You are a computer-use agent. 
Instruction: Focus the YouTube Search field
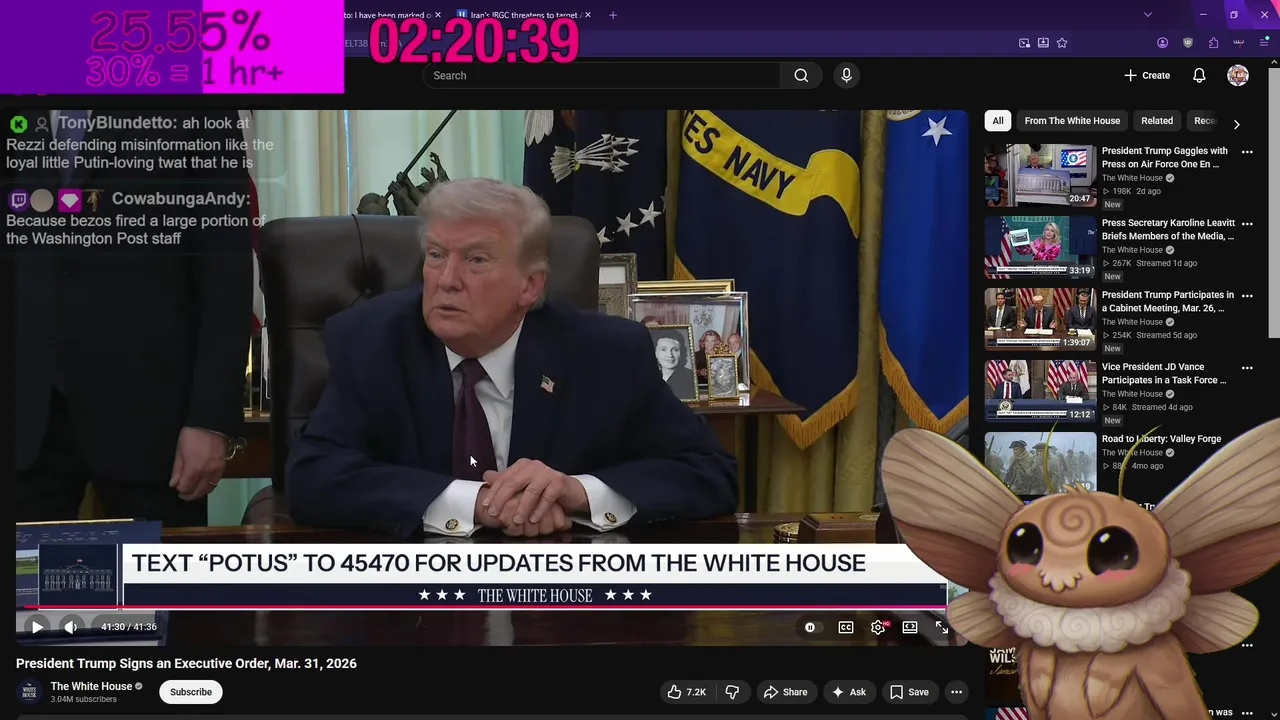tap(603, 75)
